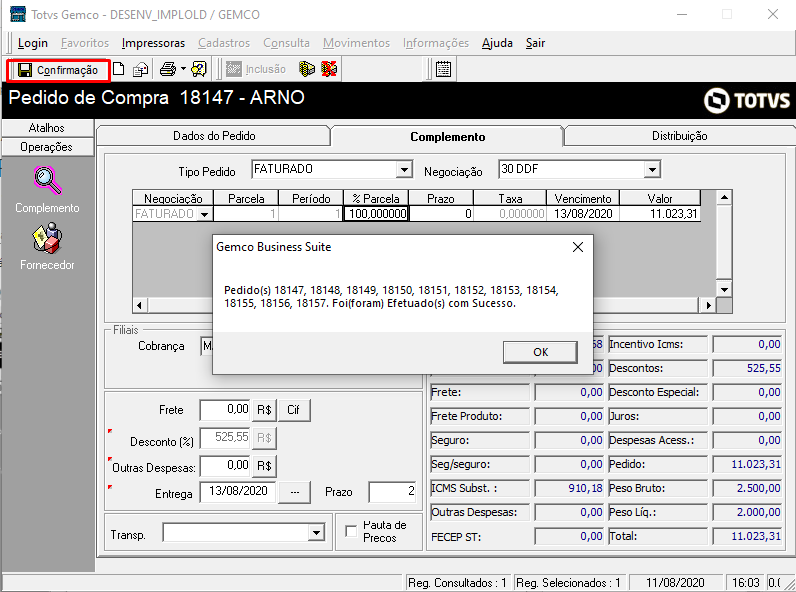Click the ICMS Subst. value 910,18
The image size is (796, 592).
pos(569,488)
